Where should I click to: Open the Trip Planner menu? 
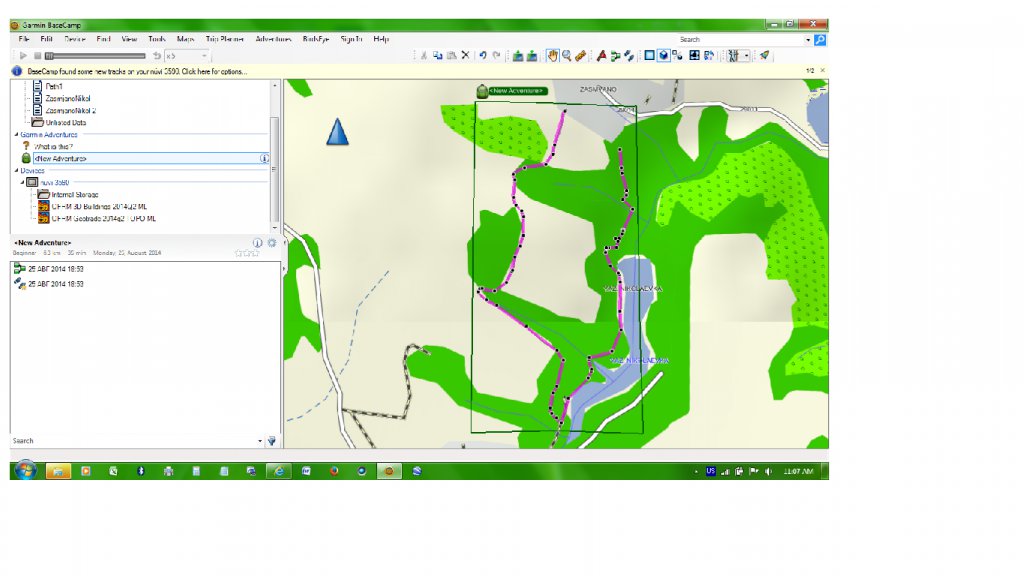225,39
